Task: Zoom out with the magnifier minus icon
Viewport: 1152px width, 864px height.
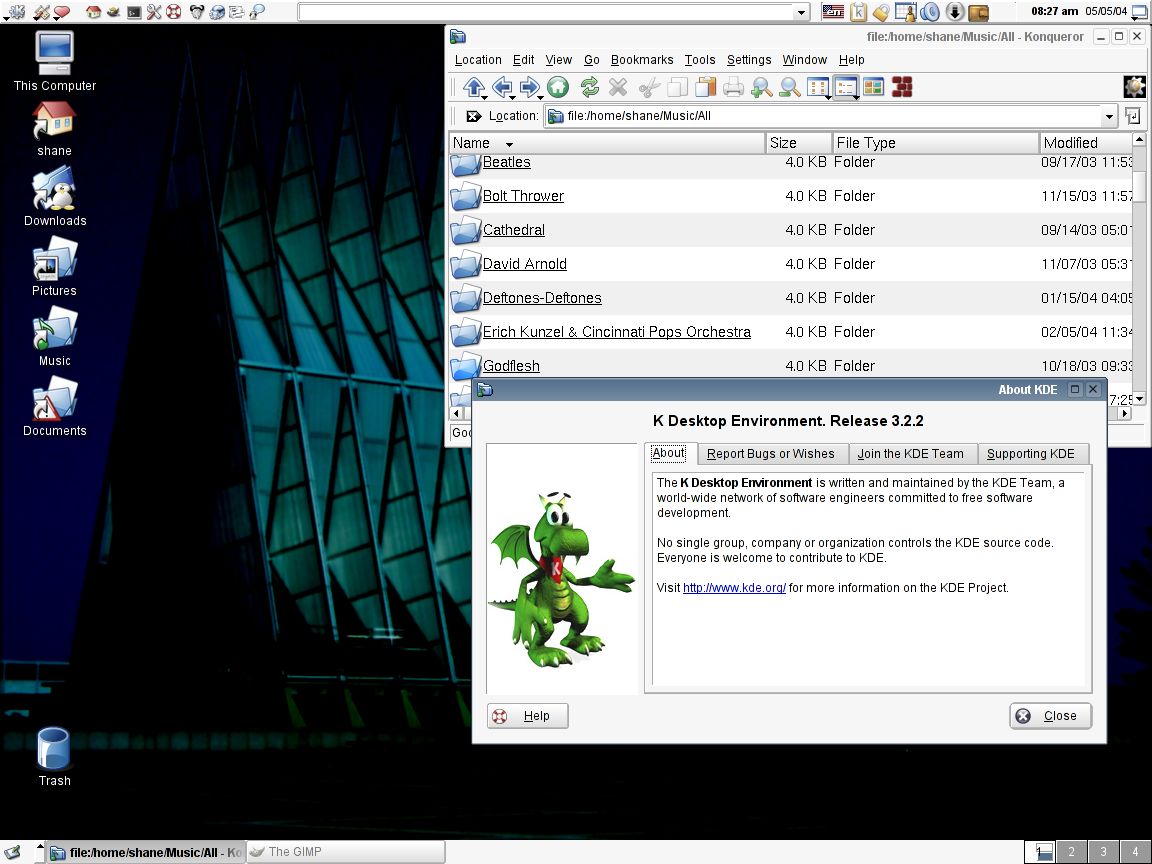Action: [x=790, y=87]
